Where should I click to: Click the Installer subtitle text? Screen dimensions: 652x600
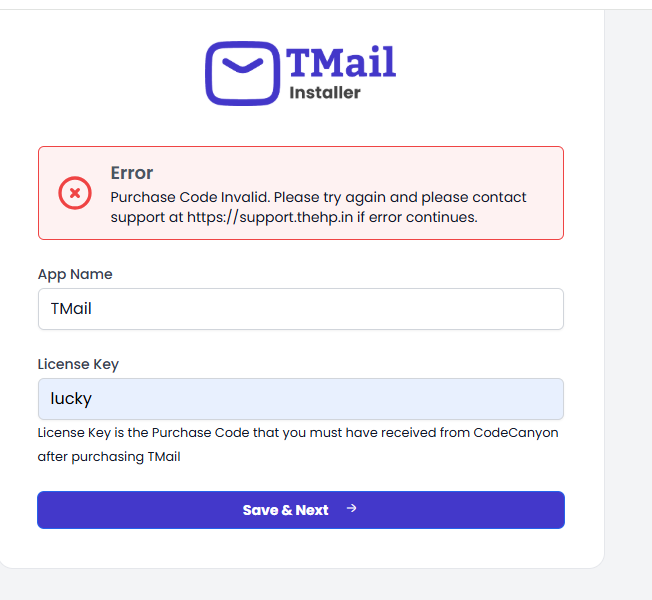pos(324,93)
